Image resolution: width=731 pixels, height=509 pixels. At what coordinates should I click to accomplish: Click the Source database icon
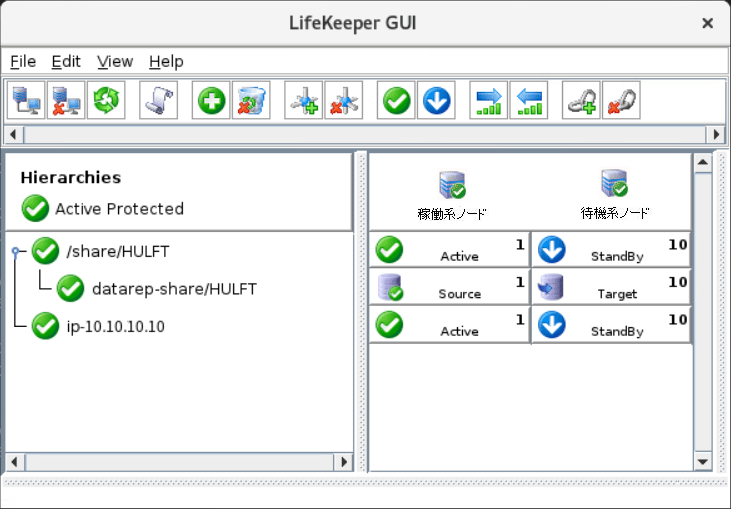[x=390, y=287]
